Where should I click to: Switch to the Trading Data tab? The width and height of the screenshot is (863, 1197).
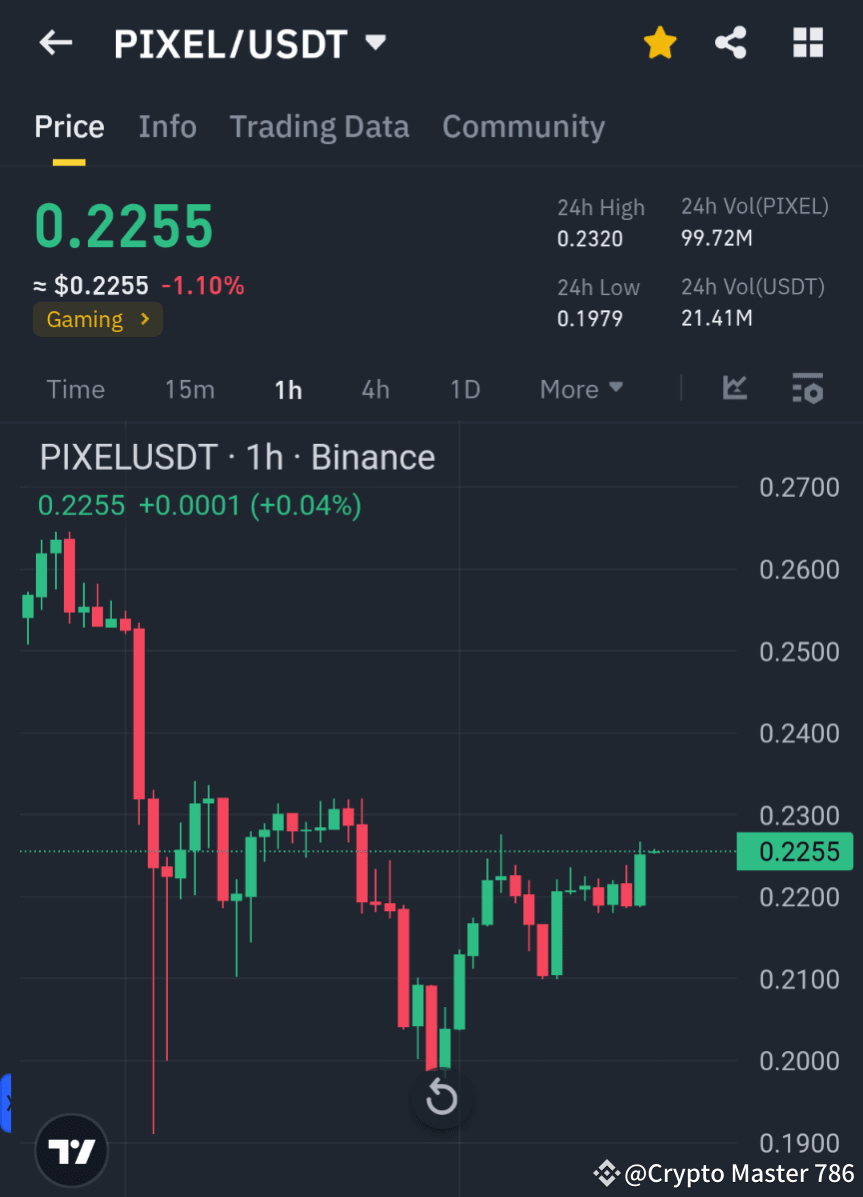coord(319,126)
